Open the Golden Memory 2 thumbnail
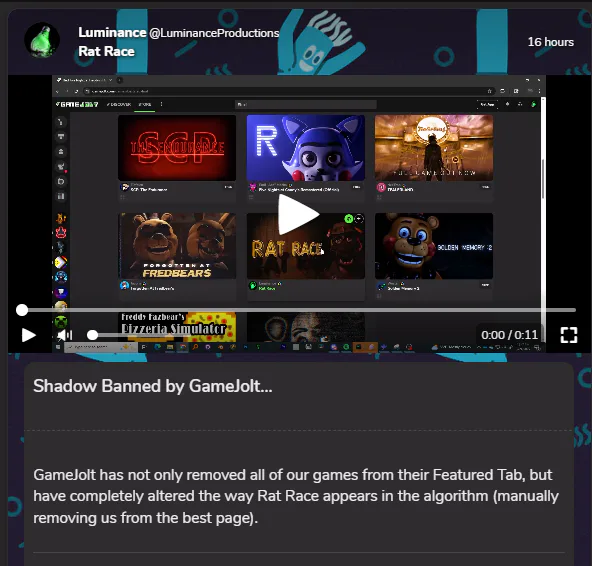The image size is (592, 566). coord(434,246)
